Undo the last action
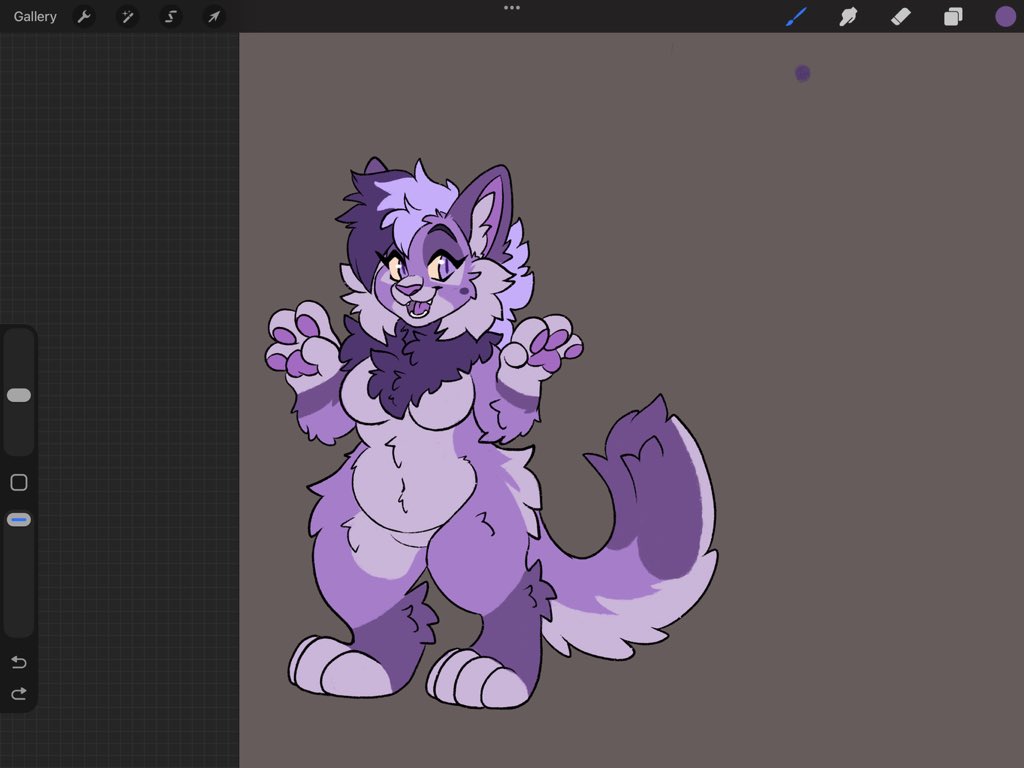 point(19,662)
